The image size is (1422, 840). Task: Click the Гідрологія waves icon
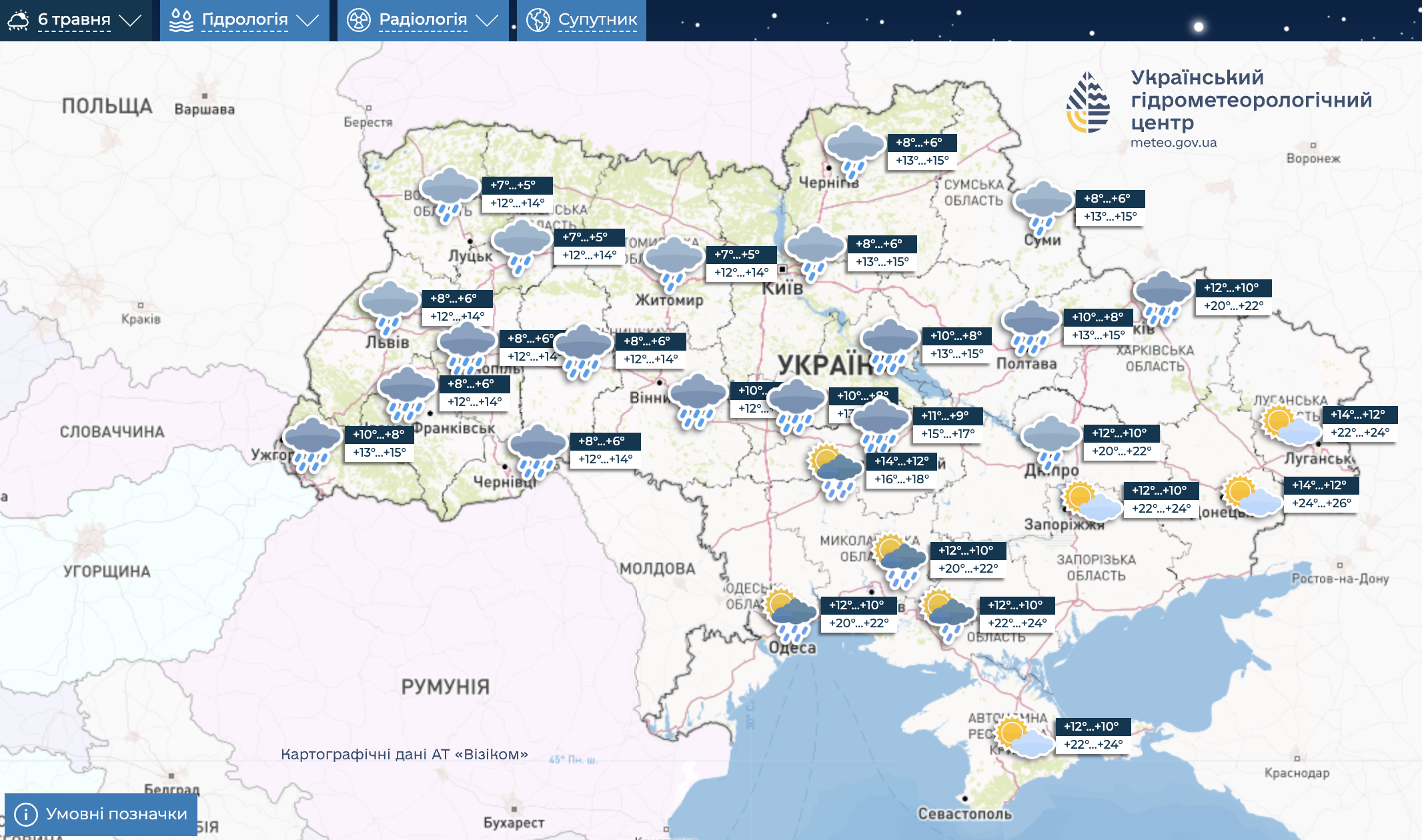click(x=181, y=20)
